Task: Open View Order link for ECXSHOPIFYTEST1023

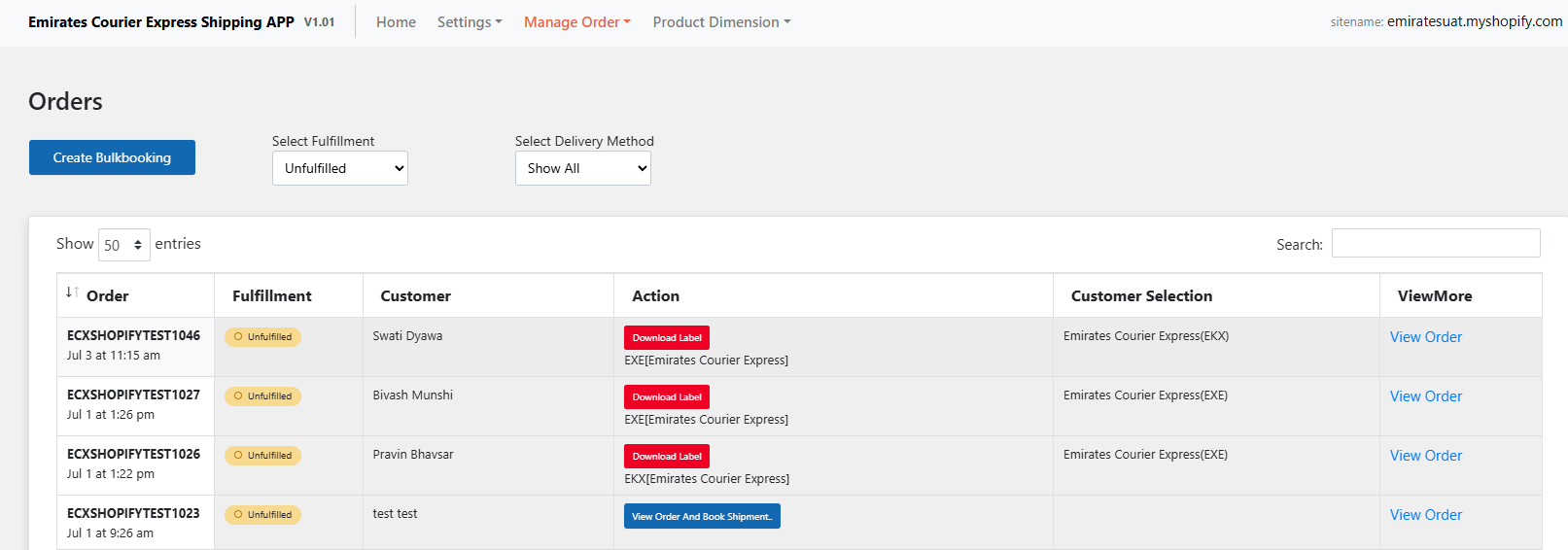Action: click(x=1426, y=515)
